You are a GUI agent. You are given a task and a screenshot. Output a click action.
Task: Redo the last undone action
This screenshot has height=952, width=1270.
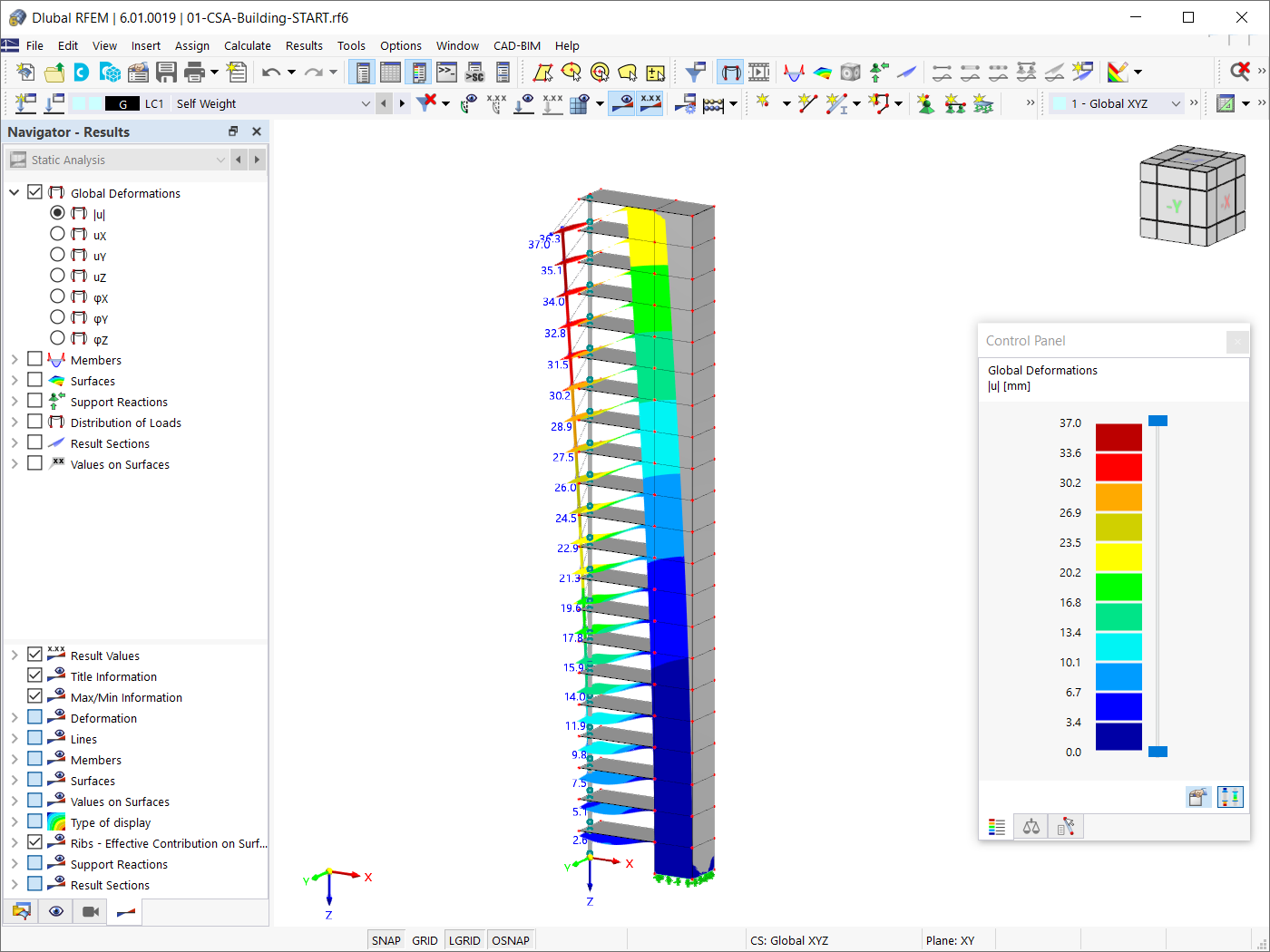tap(314, 73)
